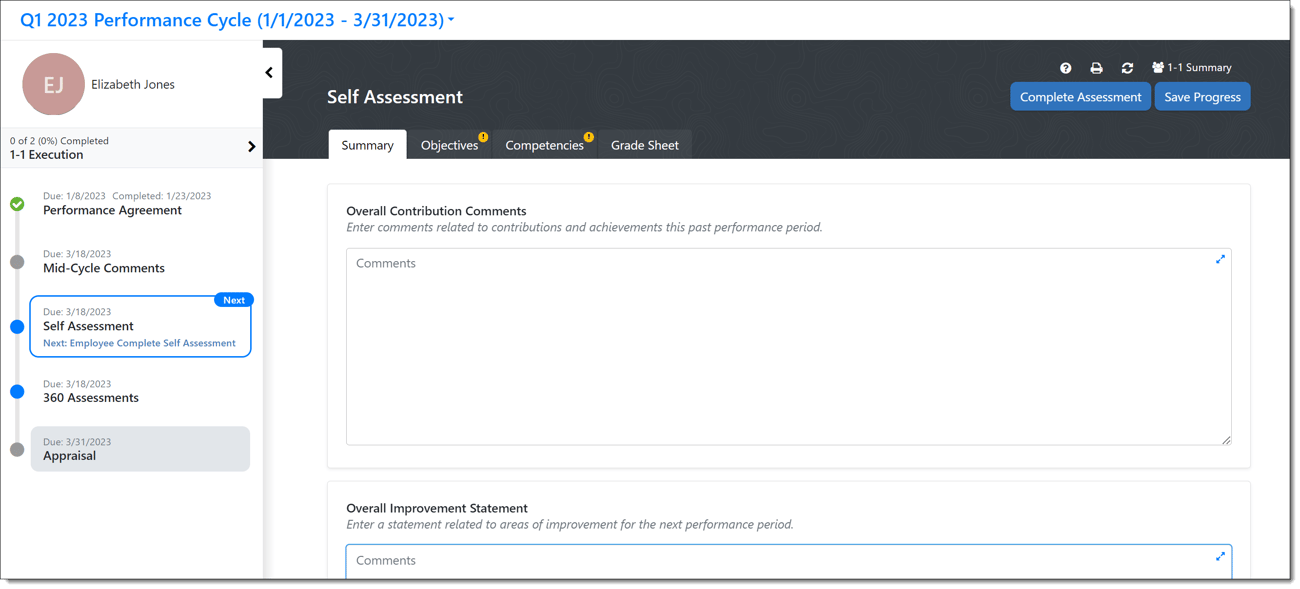The height and width of the screenshot is (589, 1300).
Task: Click Save Progress
Action: click(1202, 96)
